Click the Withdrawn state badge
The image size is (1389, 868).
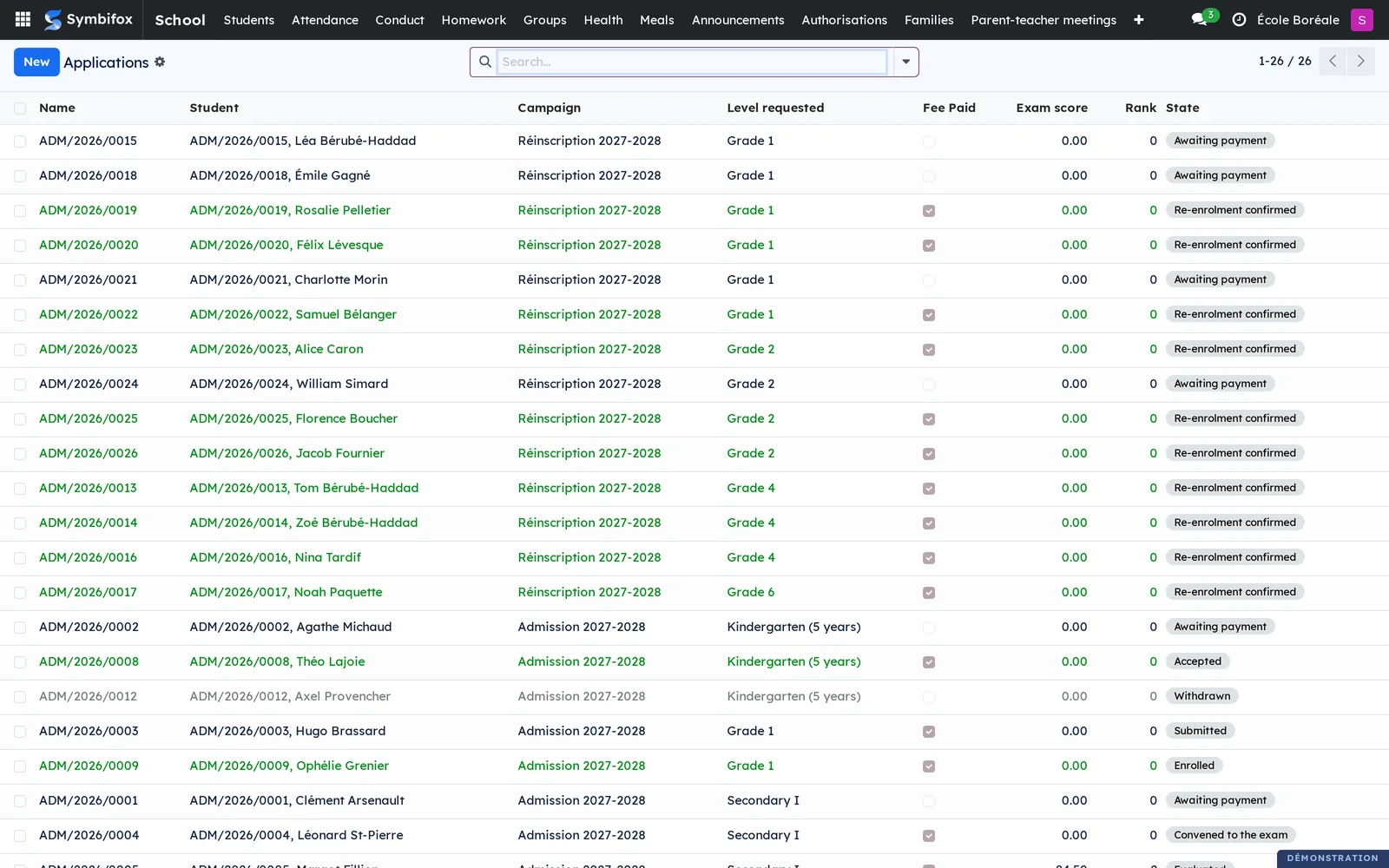[1201, 696]
